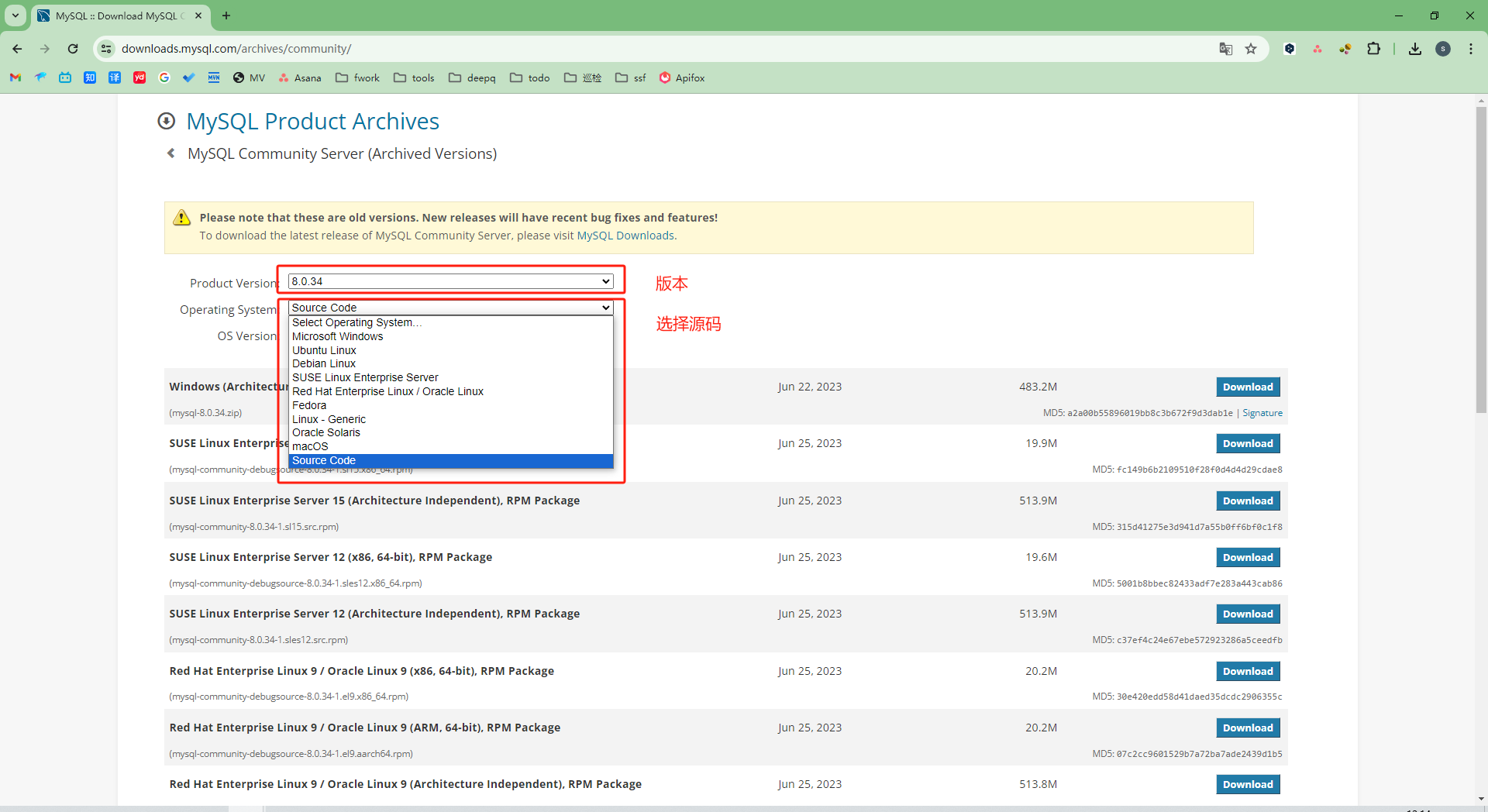Image resolution: width=1488 pixels, height=812 pixels.
Task: Select Oracle Solaris option
Action: (451, 432)
